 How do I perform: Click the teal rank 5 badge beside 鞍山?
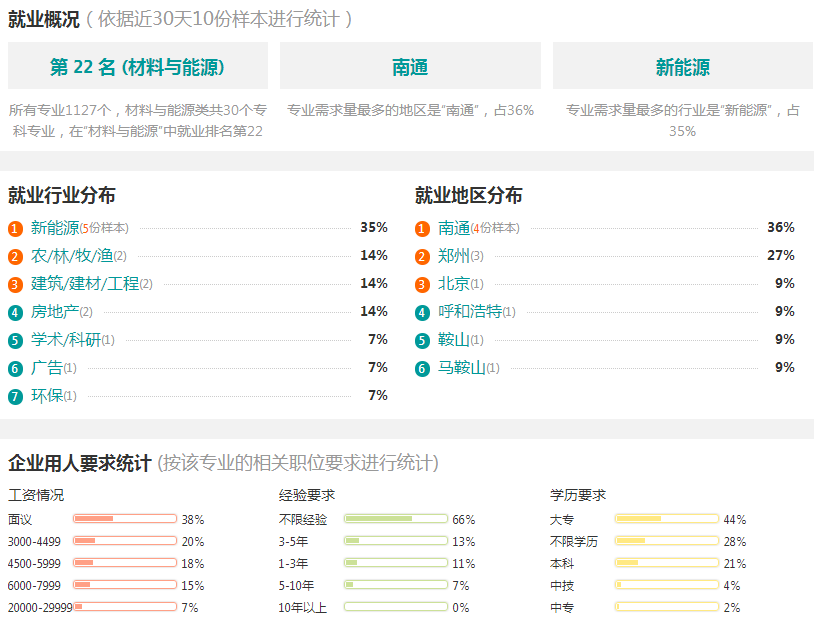(422, 341)
